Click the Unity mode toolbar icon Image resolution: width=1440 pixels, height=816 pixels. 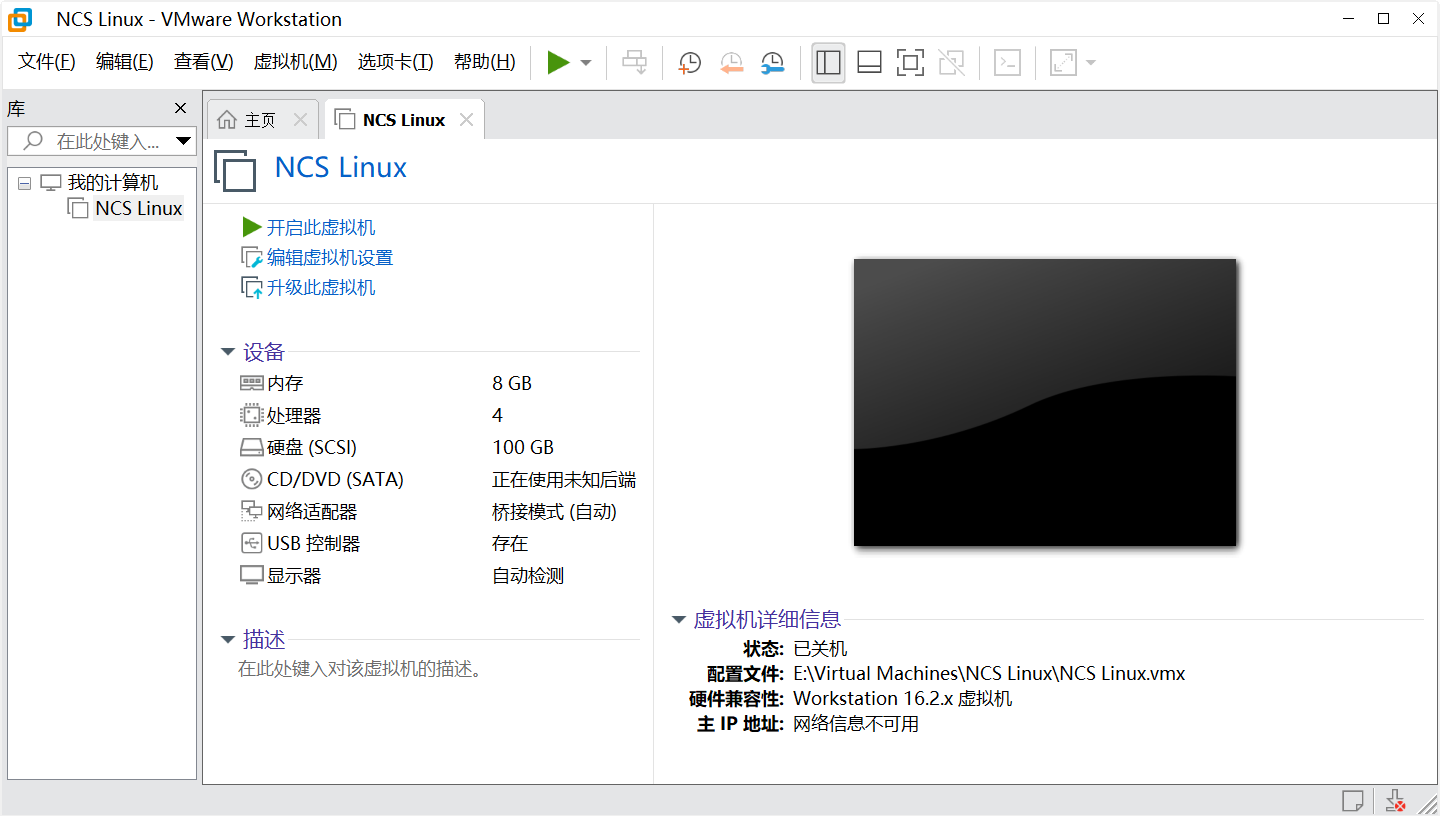click(952, 63)
